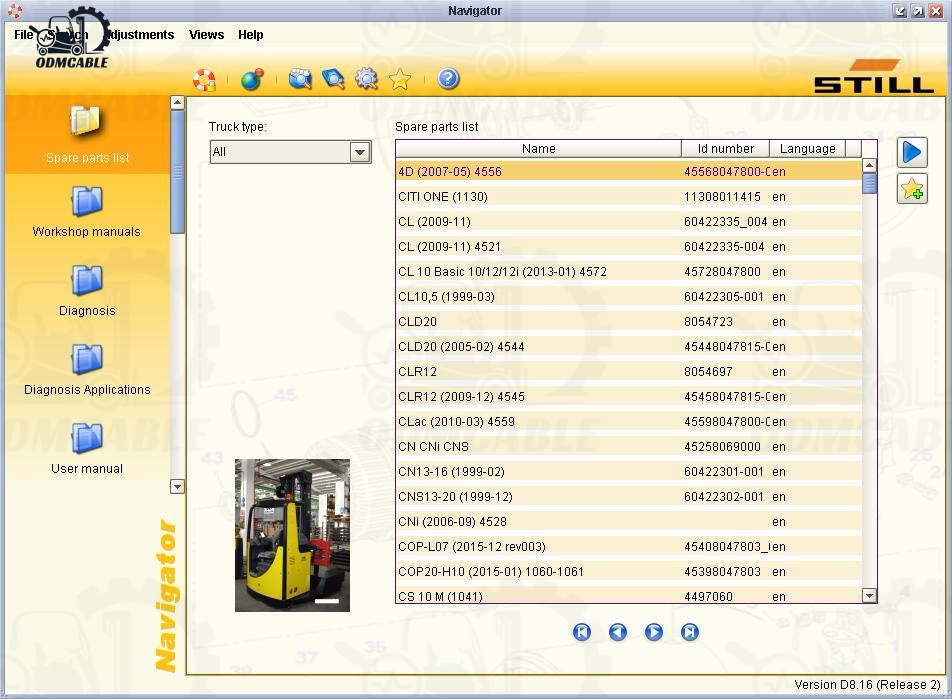Click id number 60422301-001 cell
Viewport: 952px width, 699px height.
click(724, 471)
